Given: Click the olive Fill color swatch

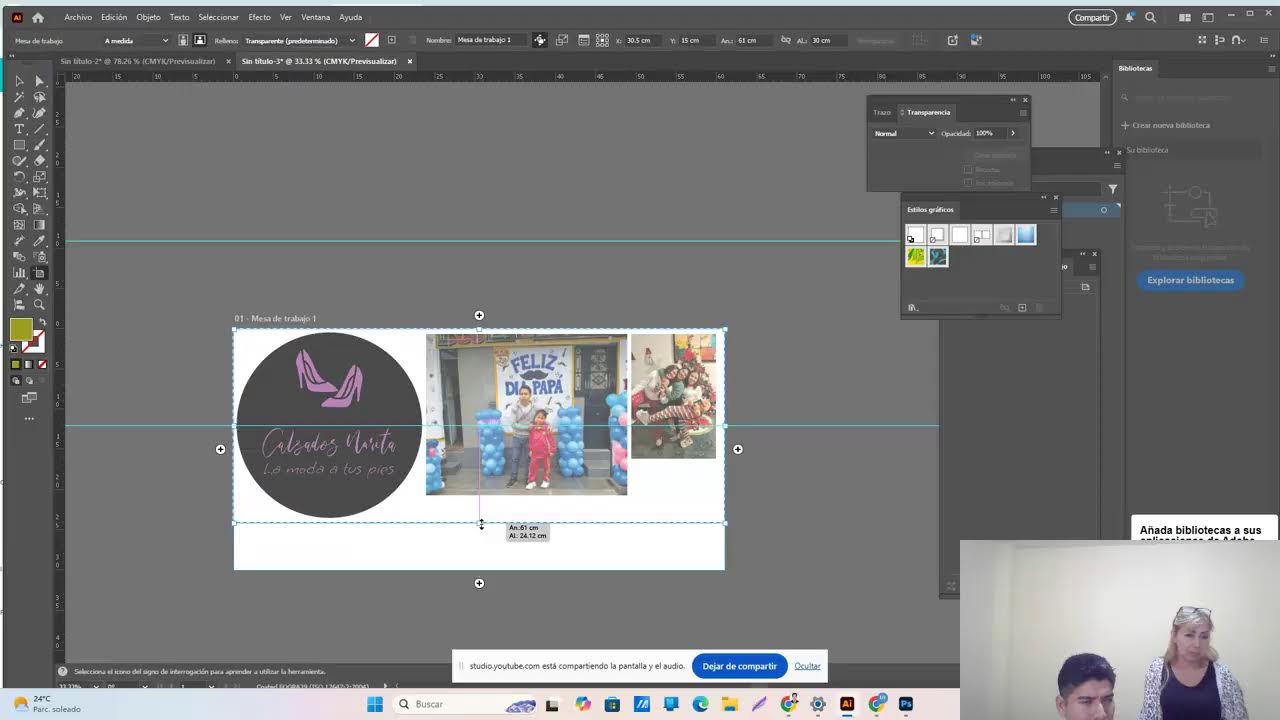Looking at the screenshot, I should (x=21, y=329).
